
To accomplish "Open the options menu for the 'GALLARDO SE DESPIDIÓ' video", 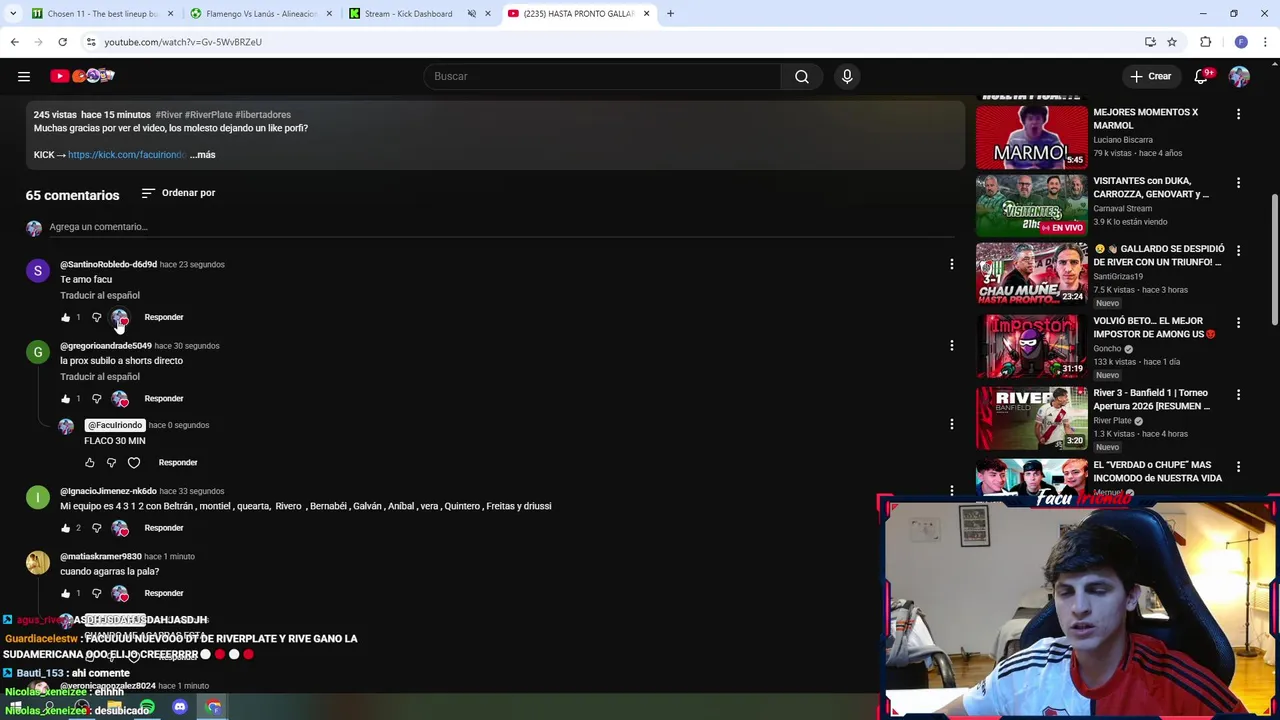I will coord(1238,251).
